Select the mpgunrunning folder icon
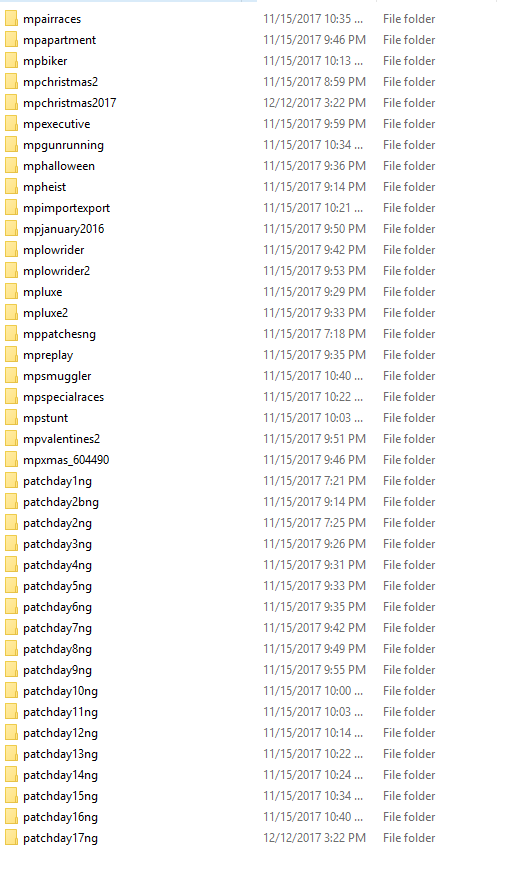This screenshot has width=514, height=878. click(x=11, y=145)
